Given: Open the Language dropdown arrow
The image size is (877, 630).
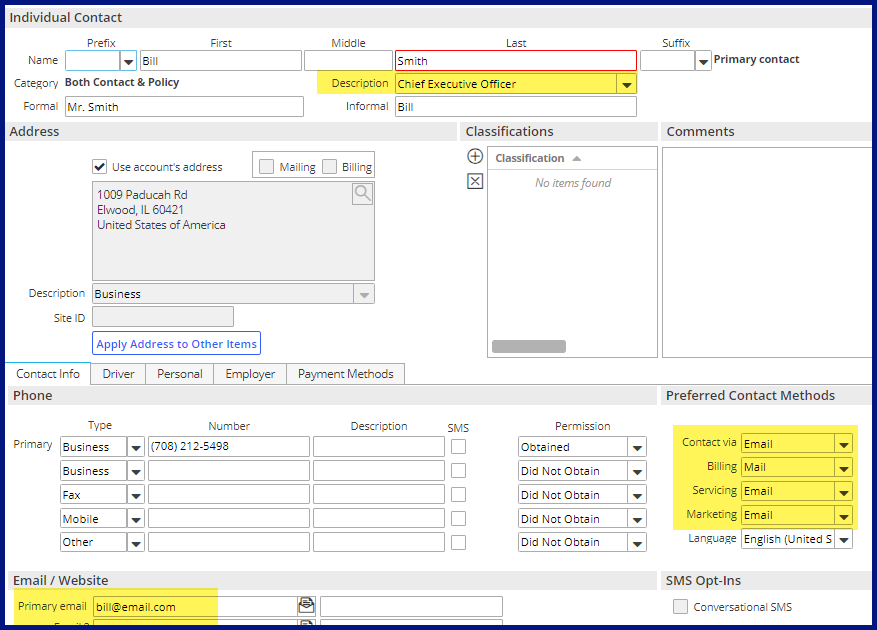Looking at the screenshot, I should click(x=843, y=539).
